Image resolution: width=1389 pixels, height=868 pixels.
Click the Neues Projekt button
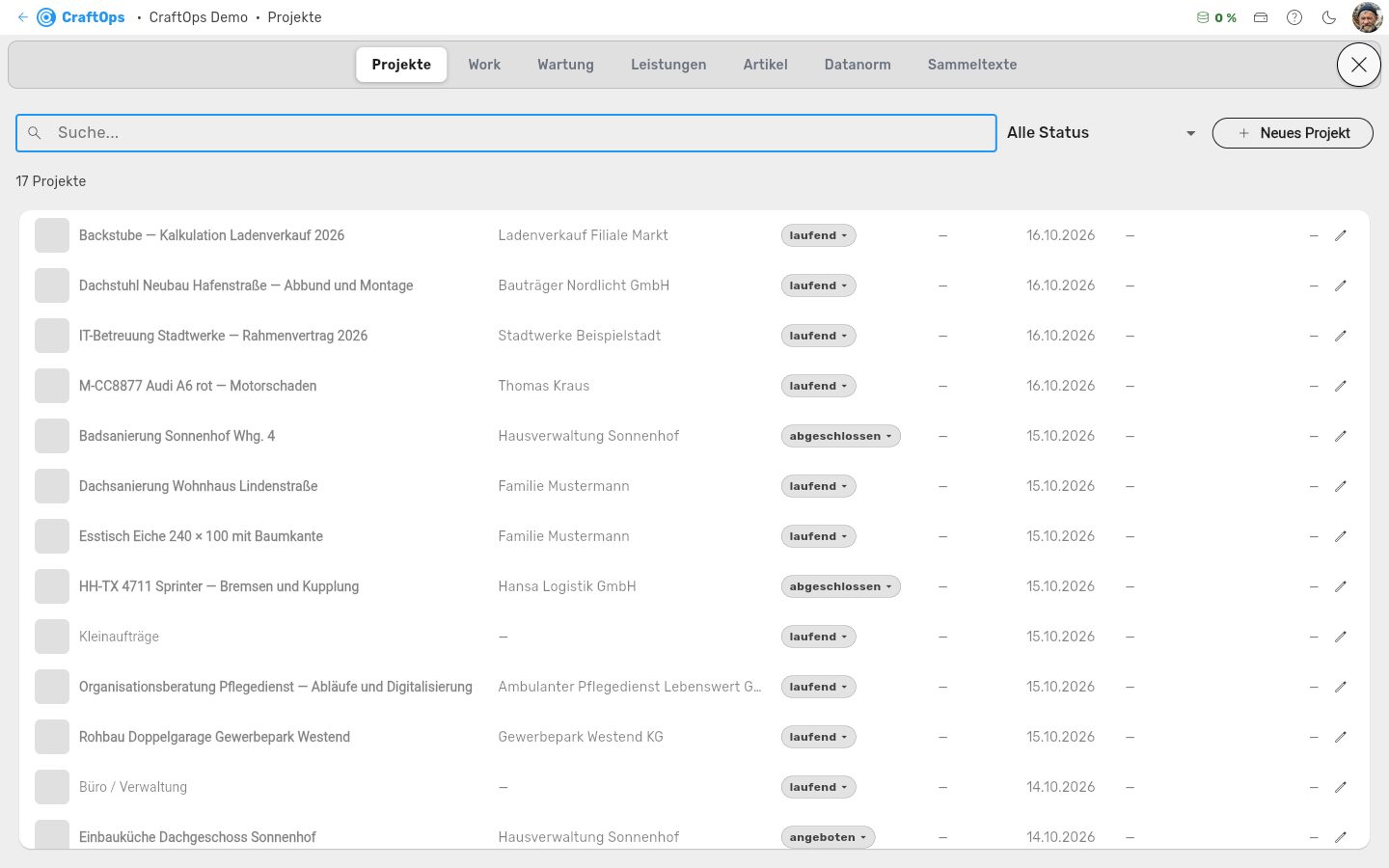[1293, 133]
